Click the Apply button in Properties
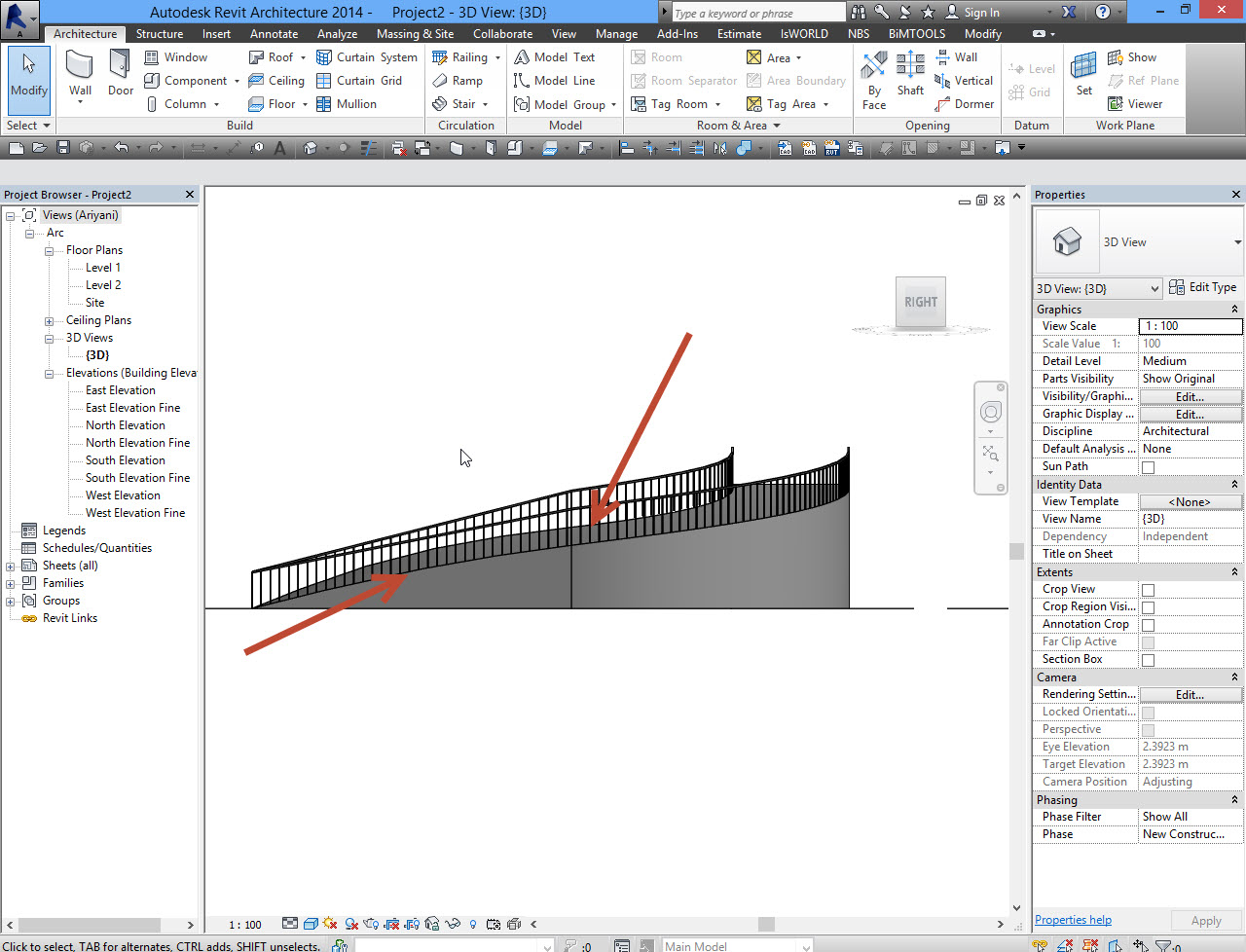The image size is (1246, 952). [x=1206, y=920]
